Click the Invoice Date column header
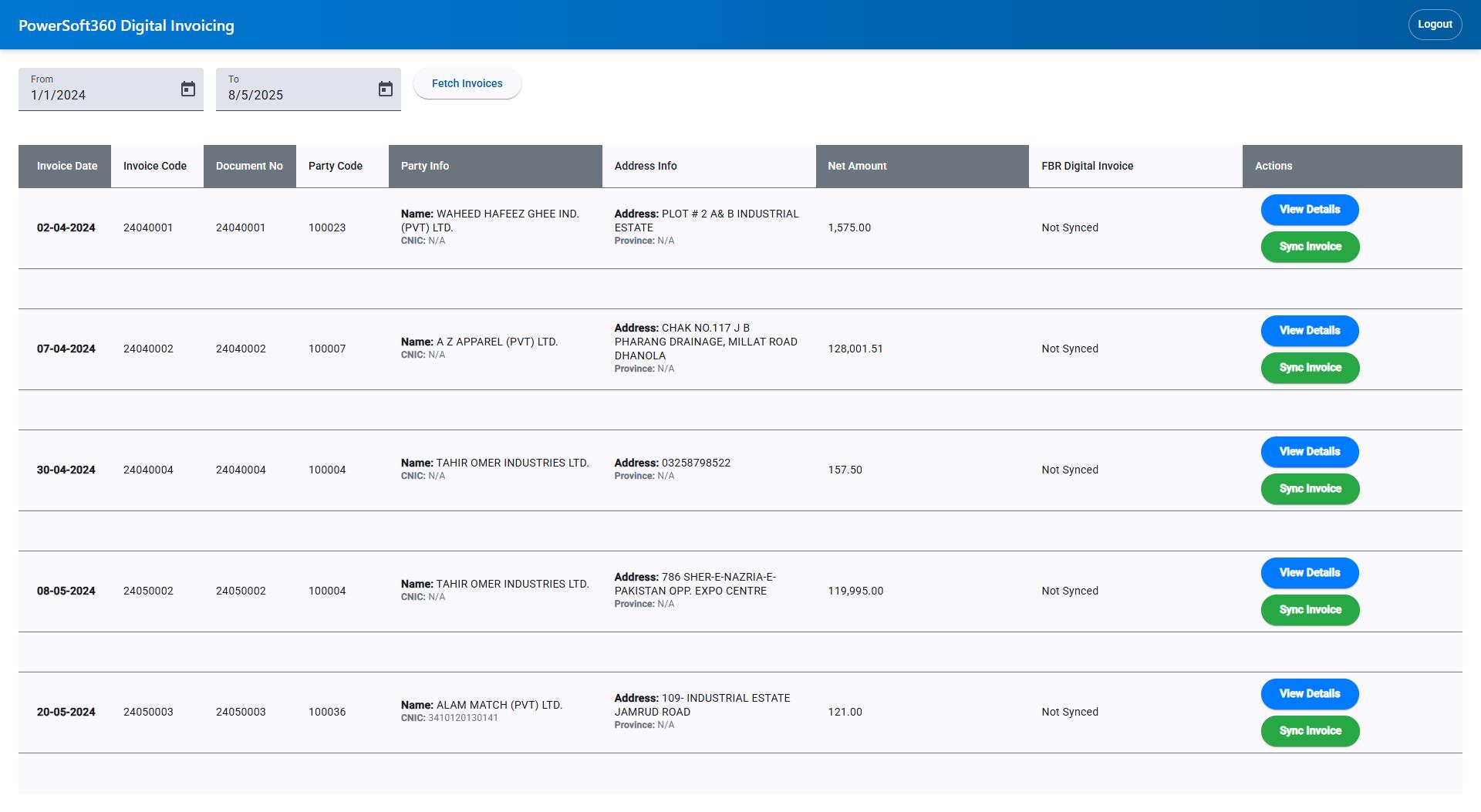 (x=66, y=165)
